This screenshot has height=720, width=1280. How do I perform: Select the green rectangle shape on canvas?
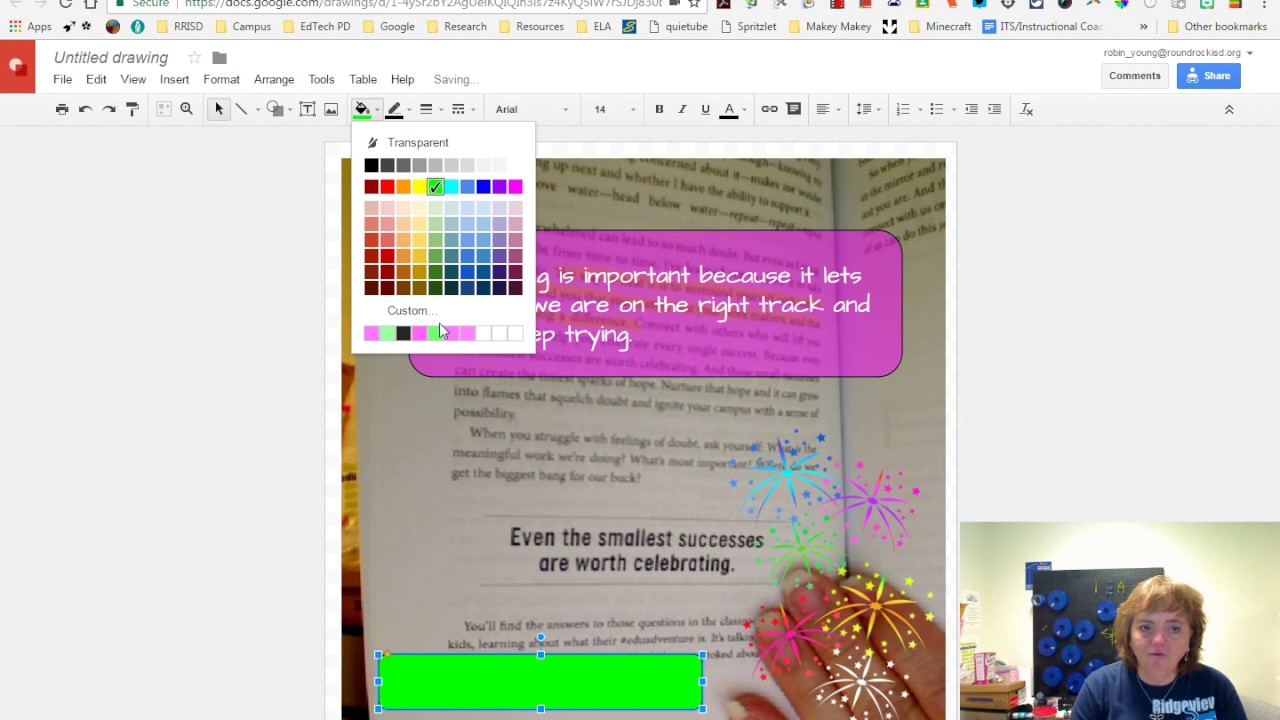tap(540, 682)
